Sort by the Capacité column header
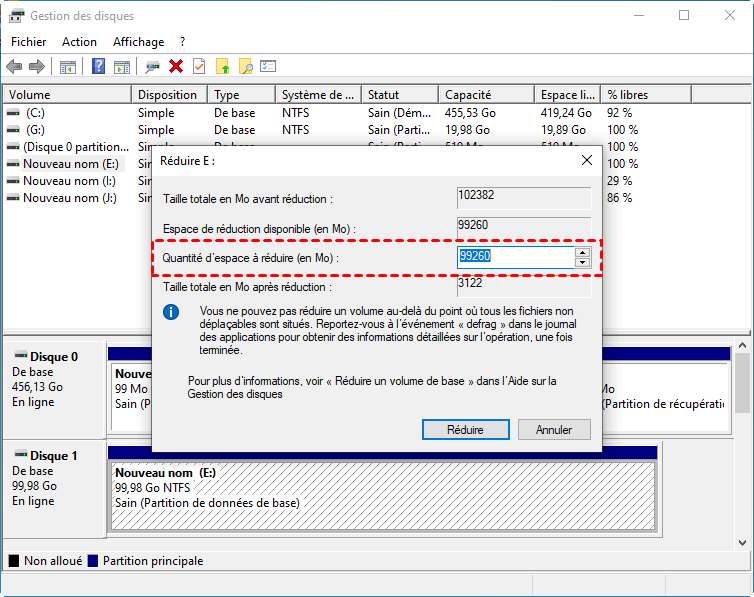Image resolution: width=754 pixels, height=597 pixels. coord(487,95)
